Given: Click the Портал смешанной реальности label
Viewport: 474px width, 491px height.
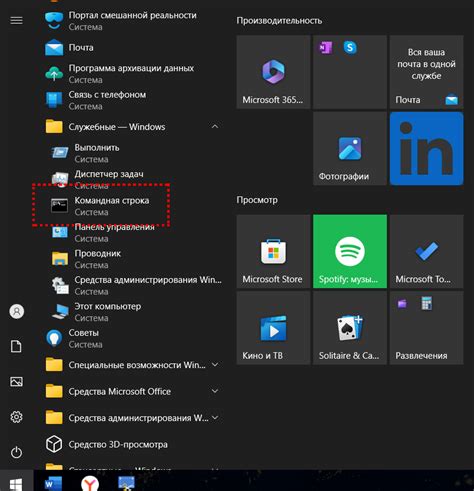Looking at the screenshot, I should point(133,15).
